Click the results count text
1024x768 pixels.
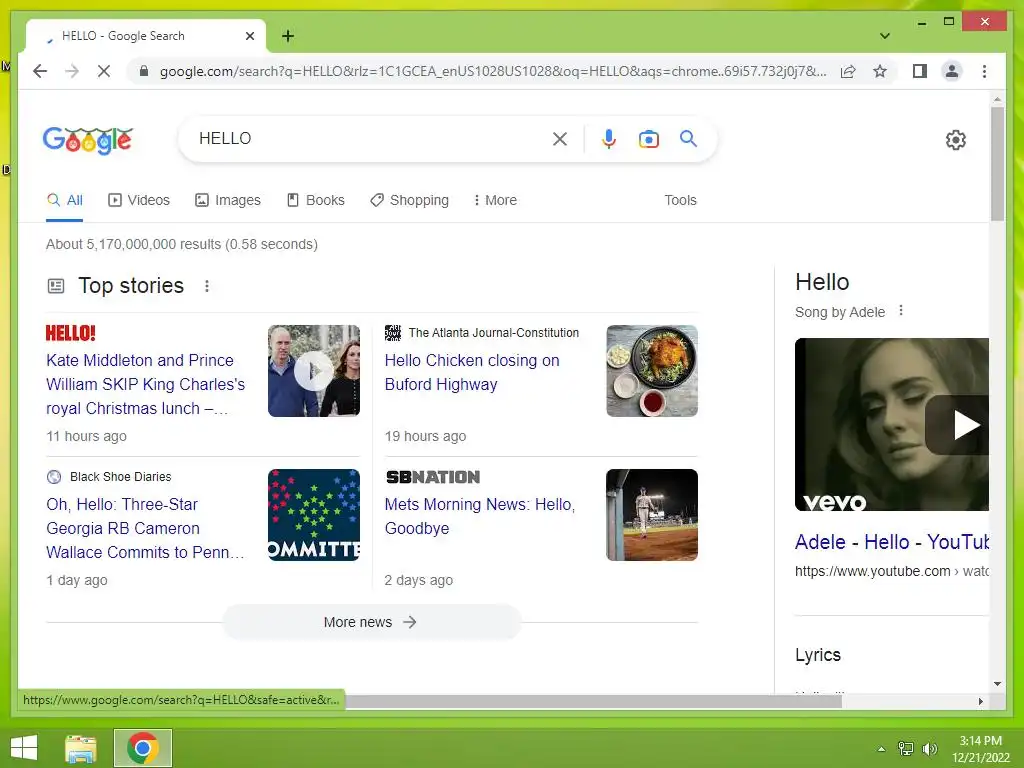(x=182, y=244)
